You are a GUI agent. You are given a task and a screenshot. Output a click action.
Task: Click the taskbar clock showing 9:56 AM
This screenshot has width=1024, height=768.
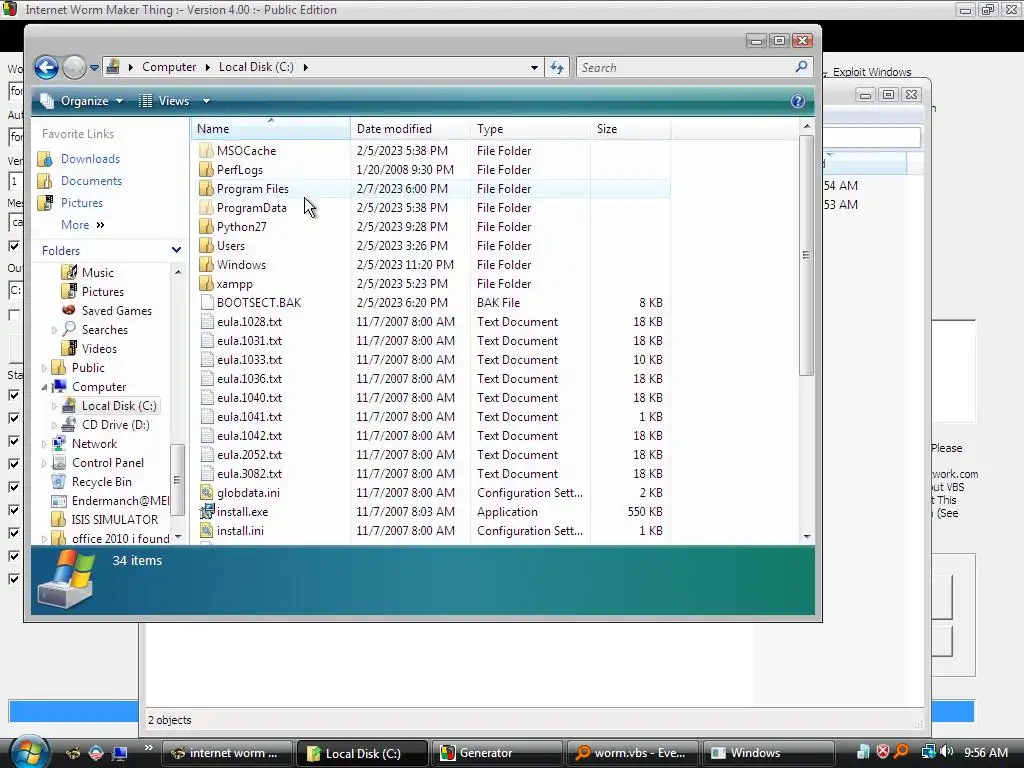[x=985, y=752]
